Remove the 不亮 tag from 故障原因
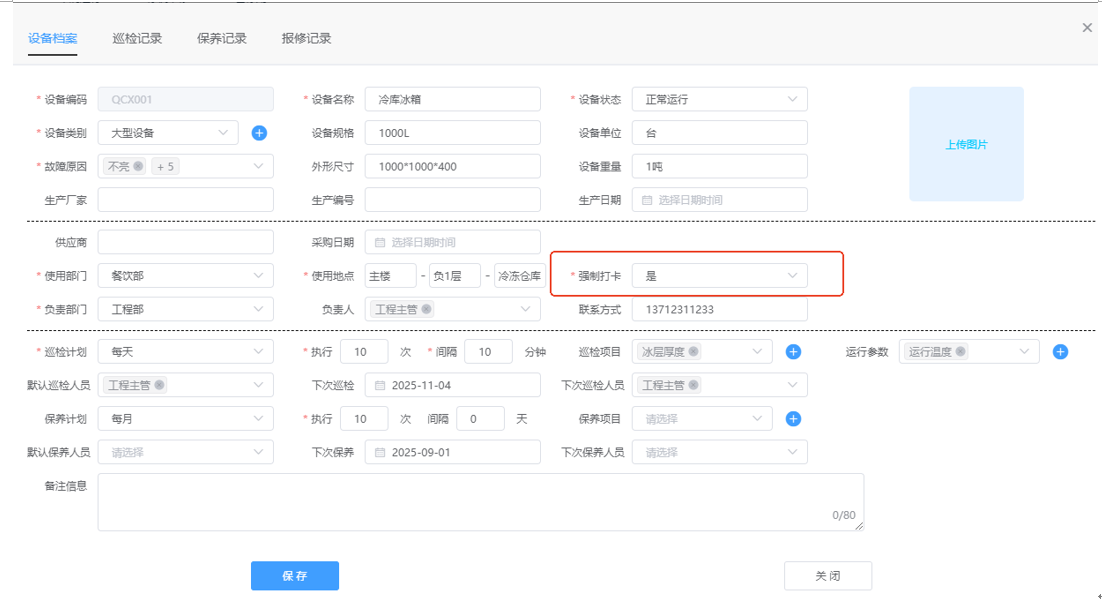 point(138,167)
